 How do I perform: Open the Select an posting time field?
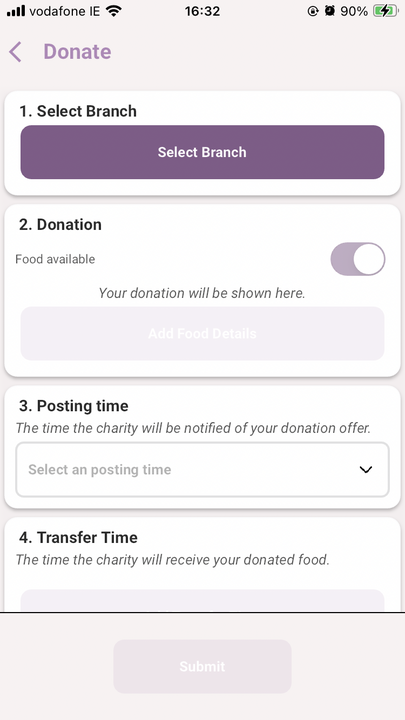(x=202, y=469)
